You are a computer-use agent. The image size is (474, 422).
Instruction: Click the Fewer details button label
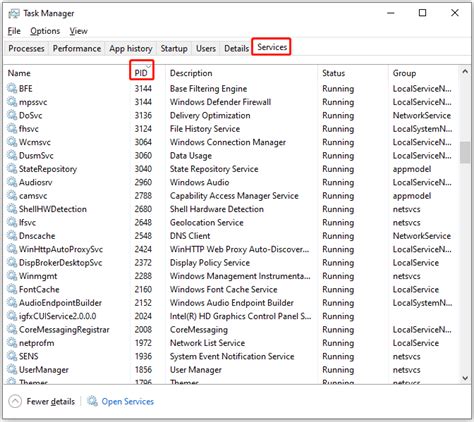[x=51, y=401]
